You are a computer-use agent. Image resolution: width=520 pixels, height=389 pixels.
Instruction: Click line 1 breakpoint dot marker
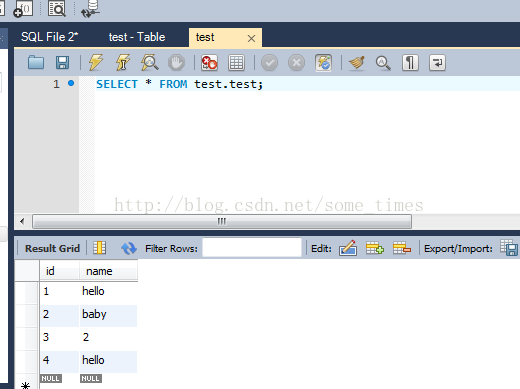tap(71, 83)
